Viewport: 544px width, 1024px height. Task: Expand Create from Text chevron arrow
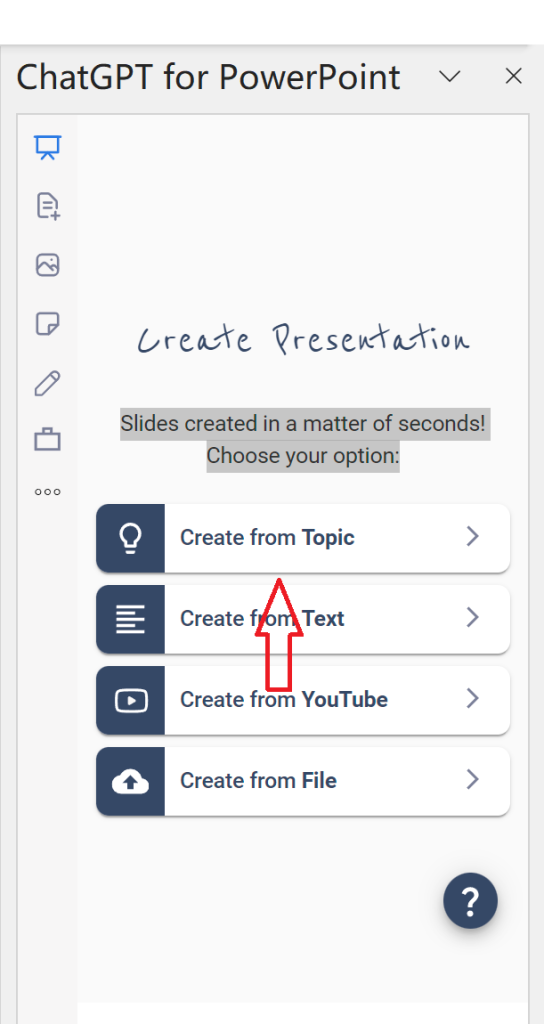(x=472, y=618)
